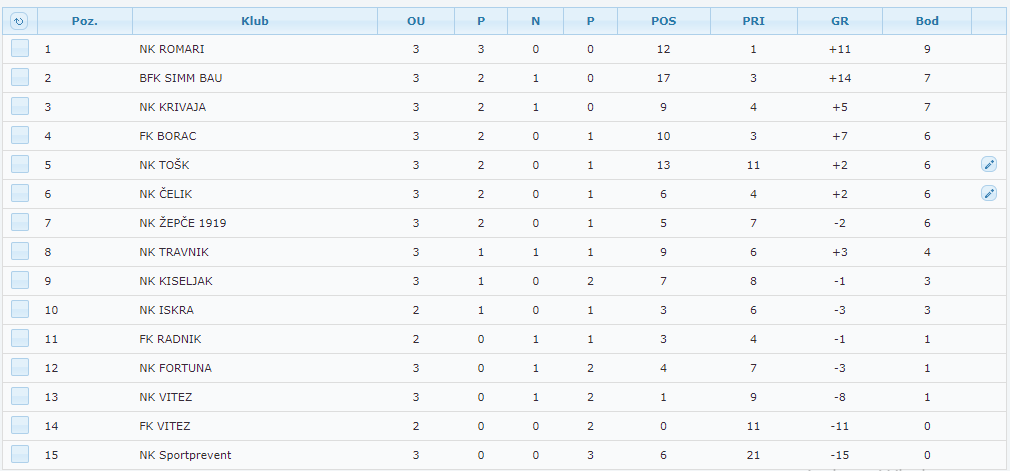Sort by the OU column header
The height and width of the screenshot is (471, 1010).
(x=416, y=21)
